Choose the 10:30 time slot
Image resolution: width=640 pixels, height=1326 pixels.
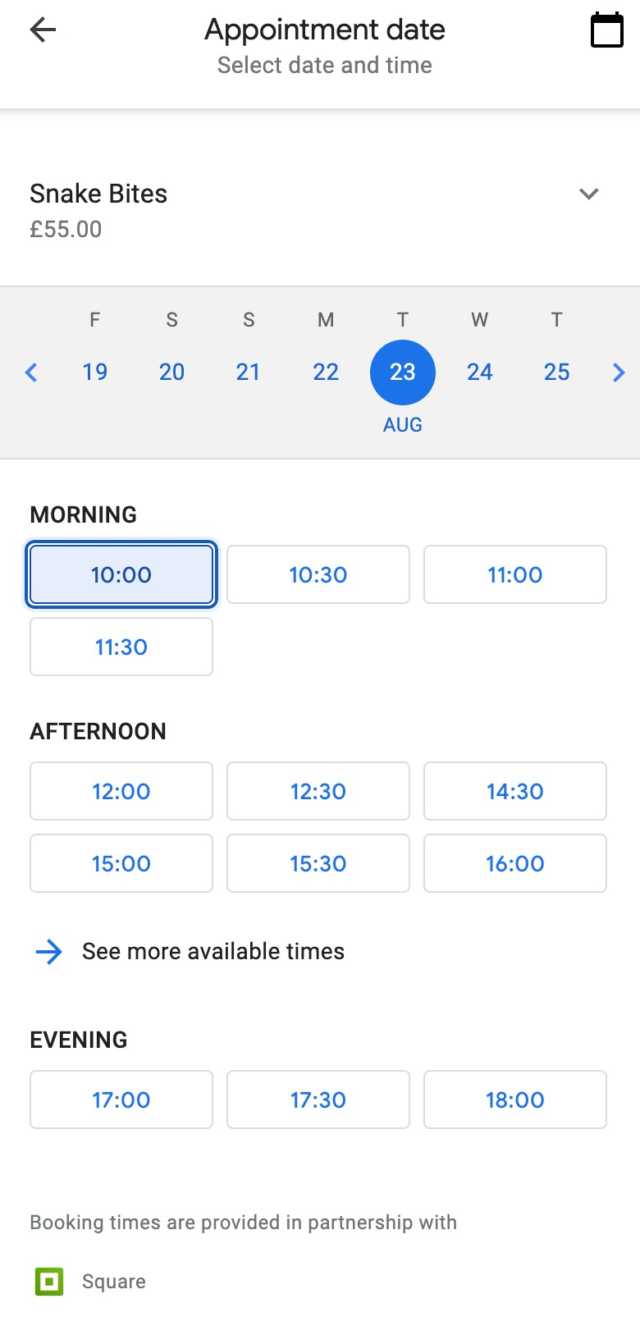318,575
